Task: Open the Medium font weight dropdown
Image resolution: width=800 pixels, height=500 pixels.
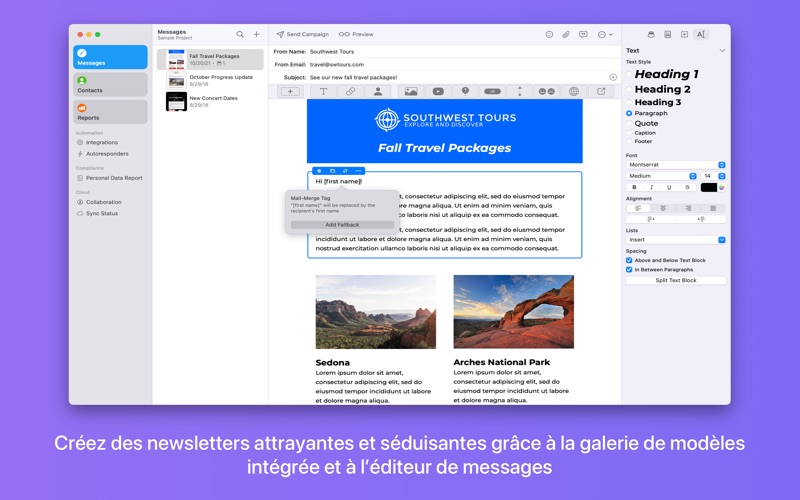Action: click(661, 176)
